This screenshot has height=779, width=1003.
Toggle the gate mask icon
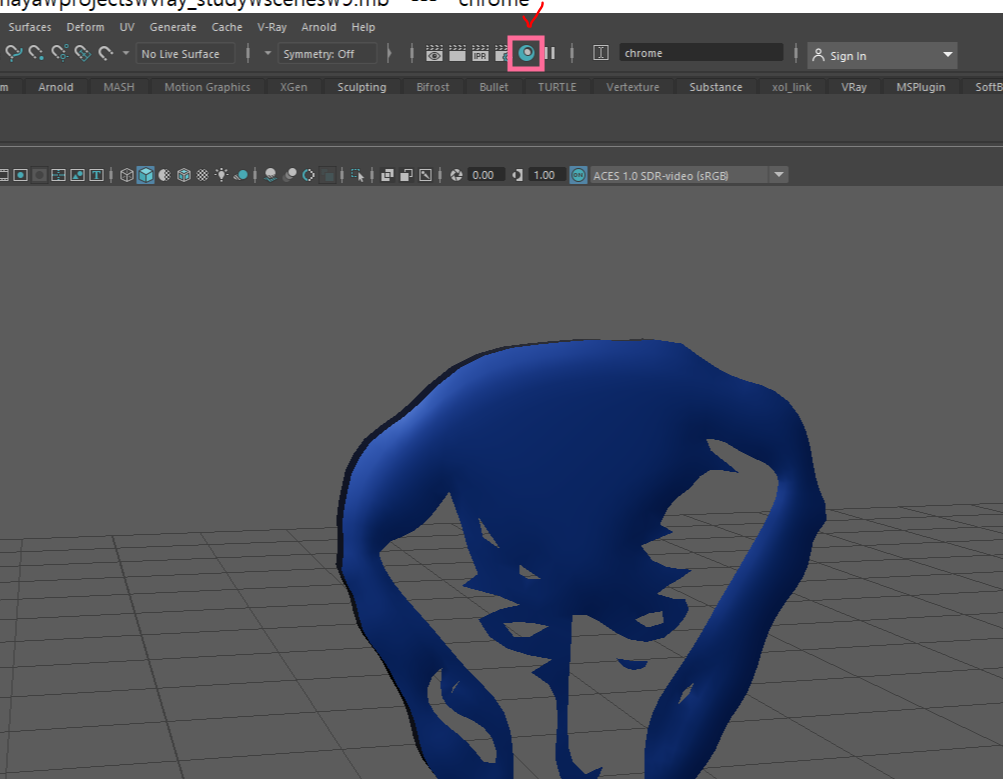pyautogui.click(x=39, y=175)
